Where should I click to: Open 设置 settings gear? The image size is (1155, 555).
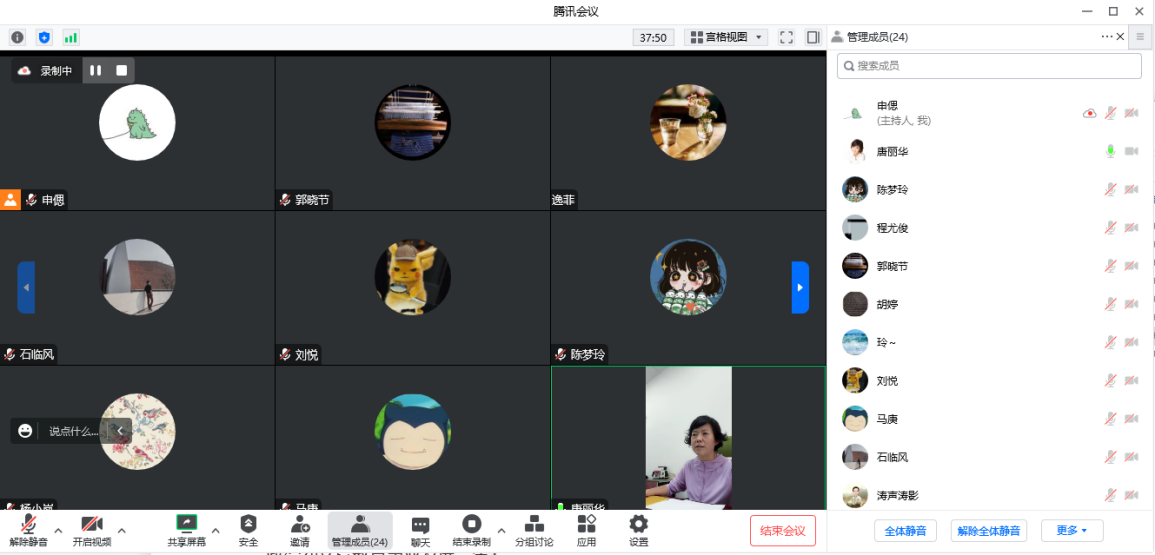click(638, 529)
